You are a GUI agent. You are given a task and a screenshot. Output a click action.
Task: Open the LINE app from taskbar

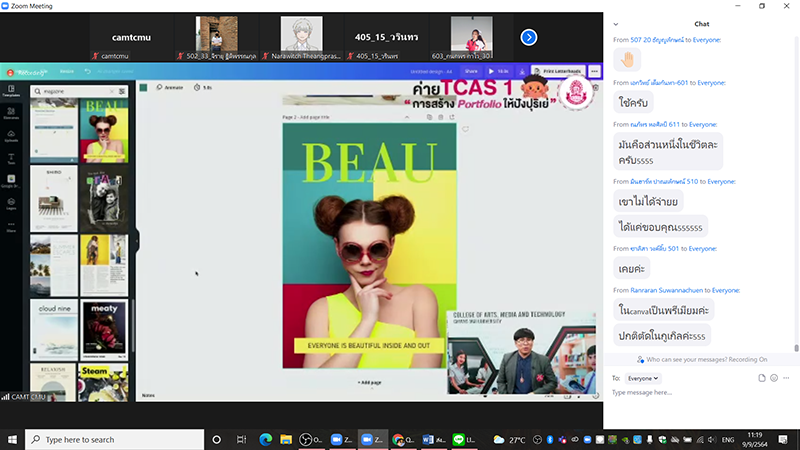[464, 439]
